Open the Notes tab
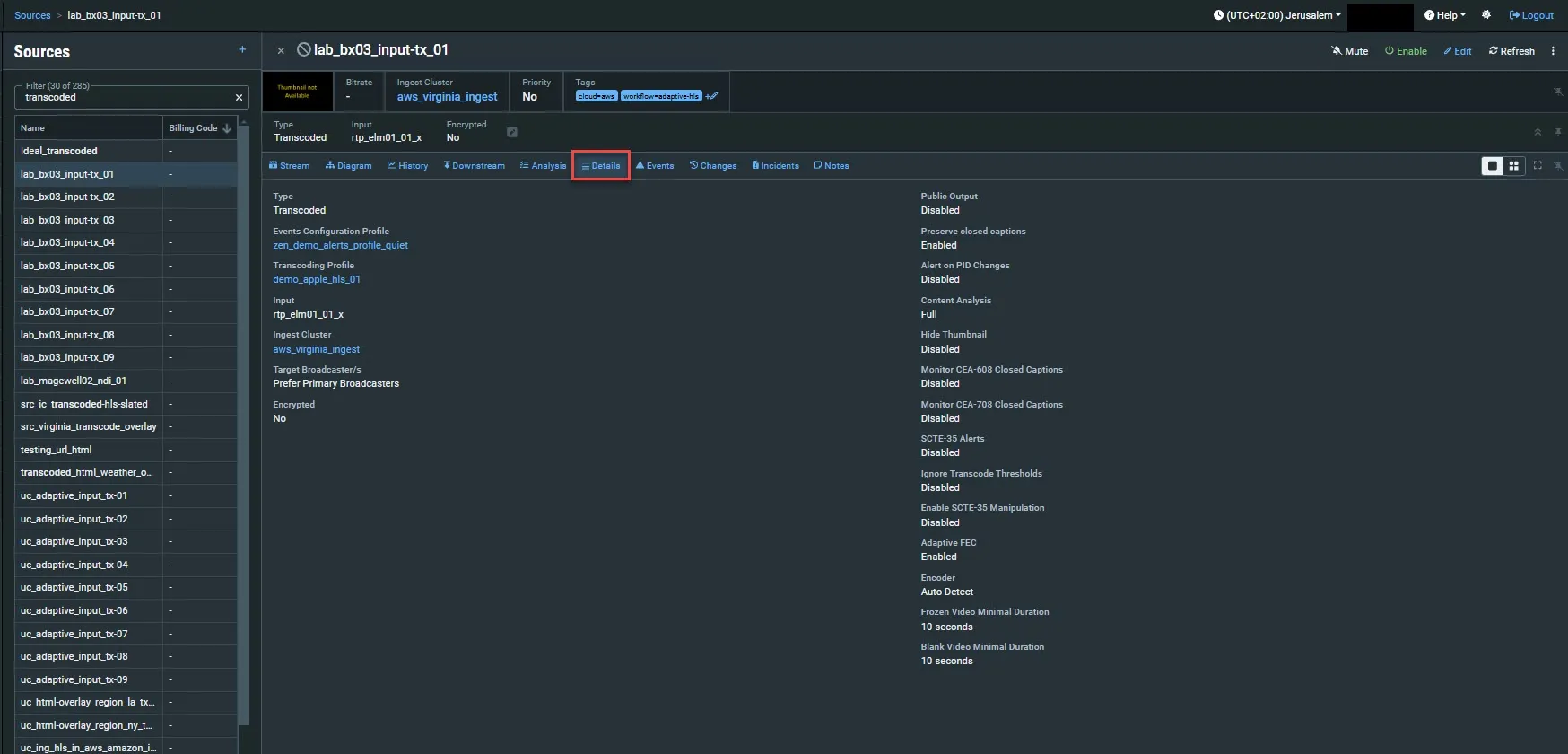Screen dimensions: 1568x754 (832, 166)
